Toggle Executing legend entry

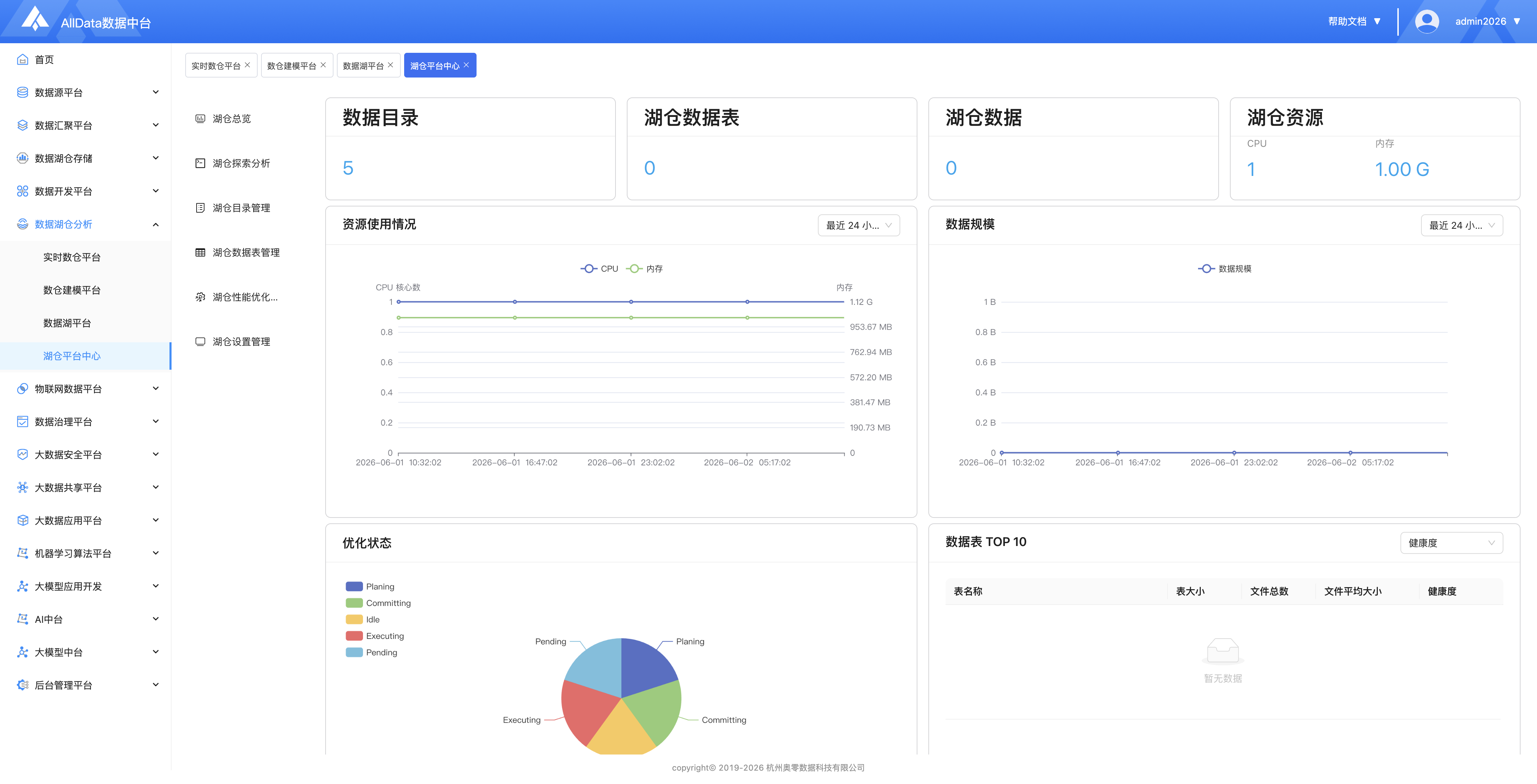tap(375, 636)
